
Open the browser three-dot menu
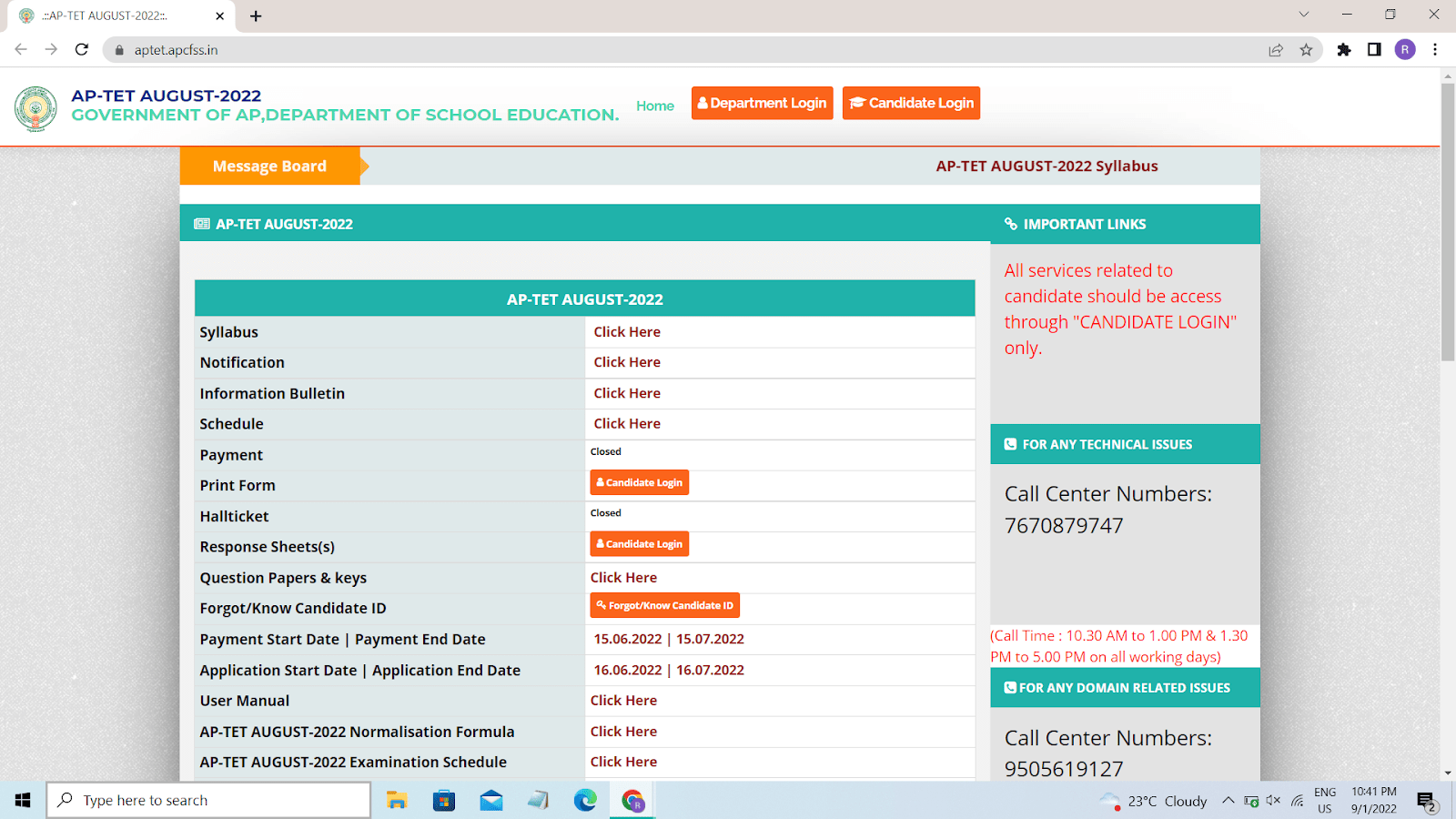click(1435, 50)
